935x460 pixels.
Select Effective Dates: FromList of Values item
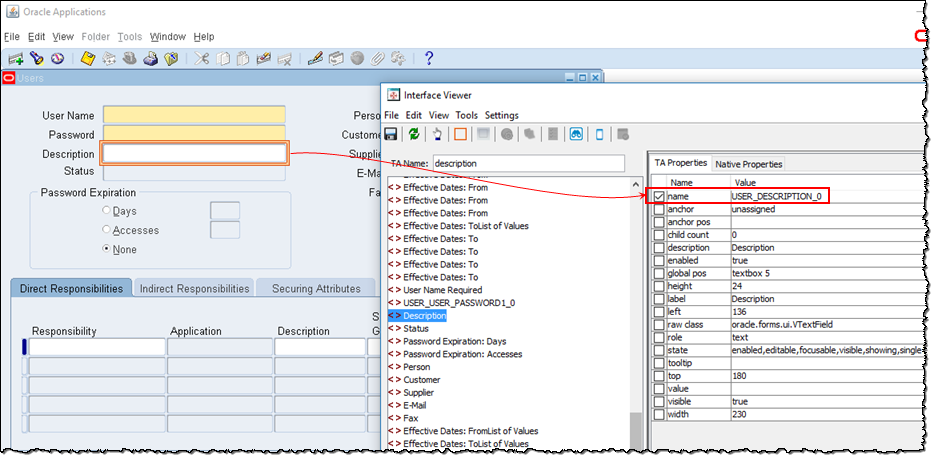click(463, 431)
